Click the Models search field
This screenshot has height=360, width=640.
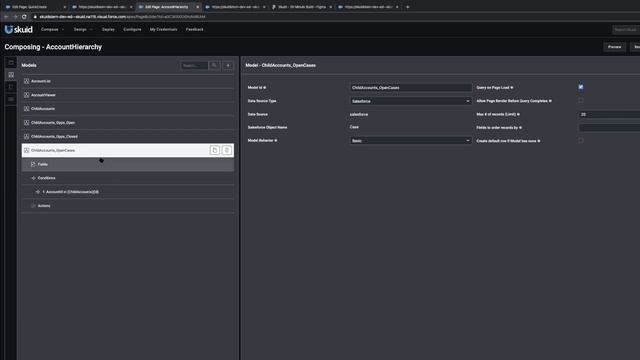(194, 65)
